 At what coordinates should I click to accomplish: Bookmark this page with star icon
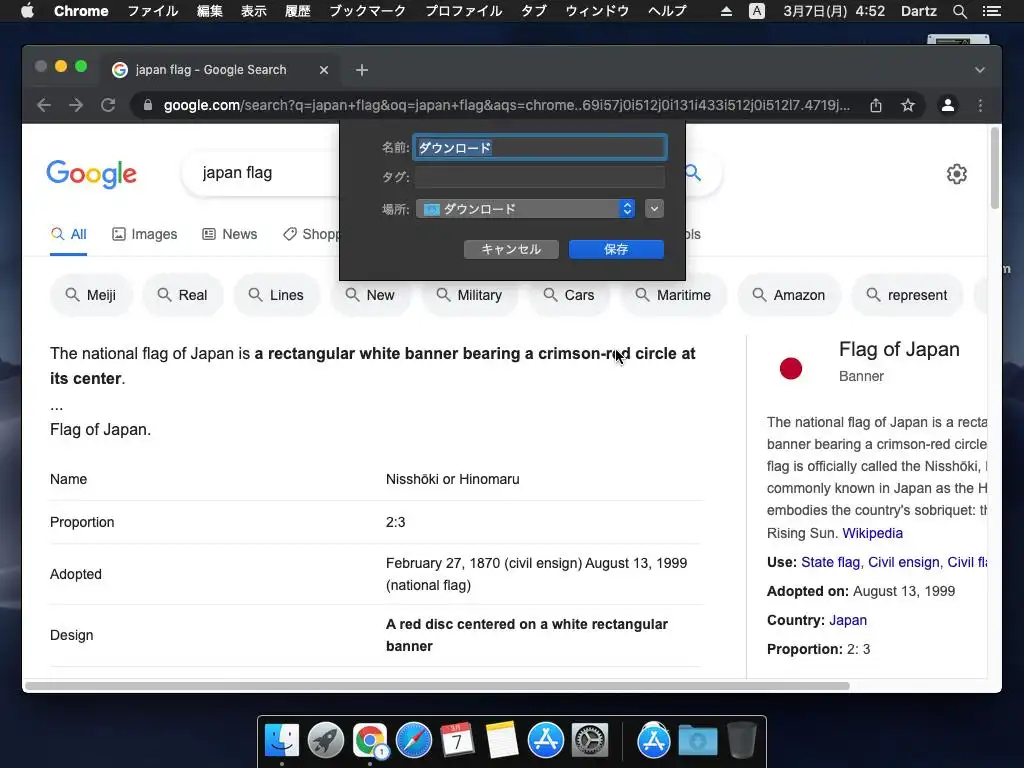(908, 105)
